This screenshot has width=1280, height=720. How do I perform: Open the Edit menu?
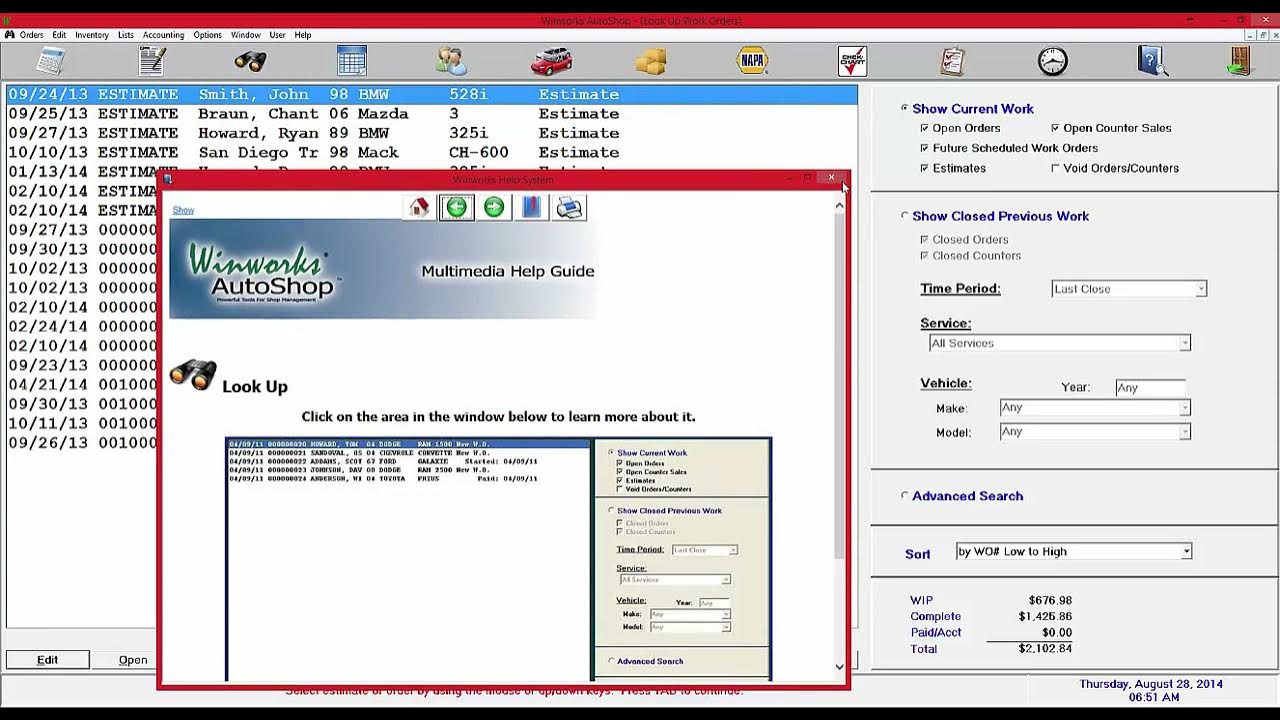coord(59,35)
